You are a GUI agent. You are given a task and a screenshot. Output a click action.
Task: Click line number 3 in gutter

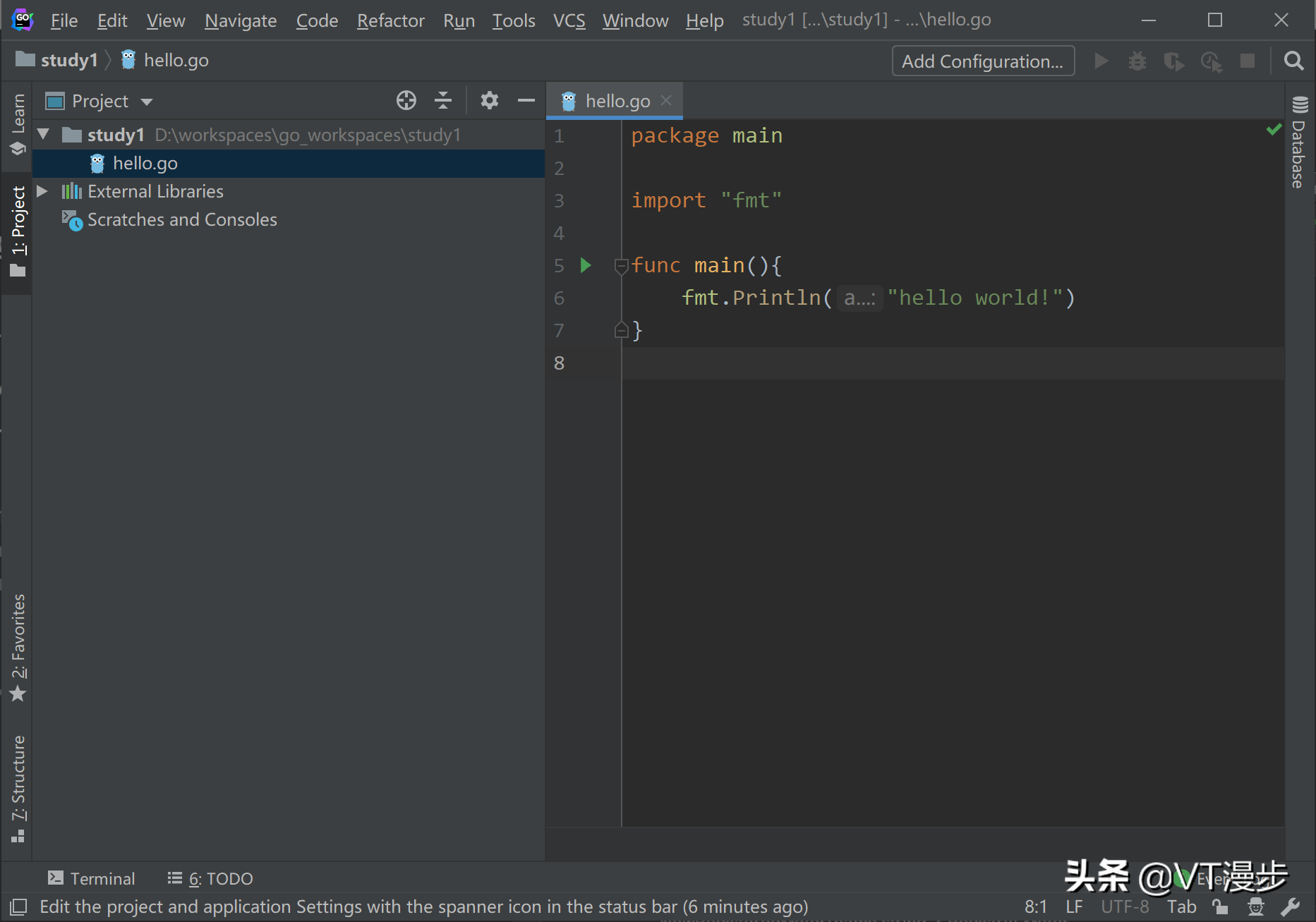pyautogui.click(x=559, y=200)
